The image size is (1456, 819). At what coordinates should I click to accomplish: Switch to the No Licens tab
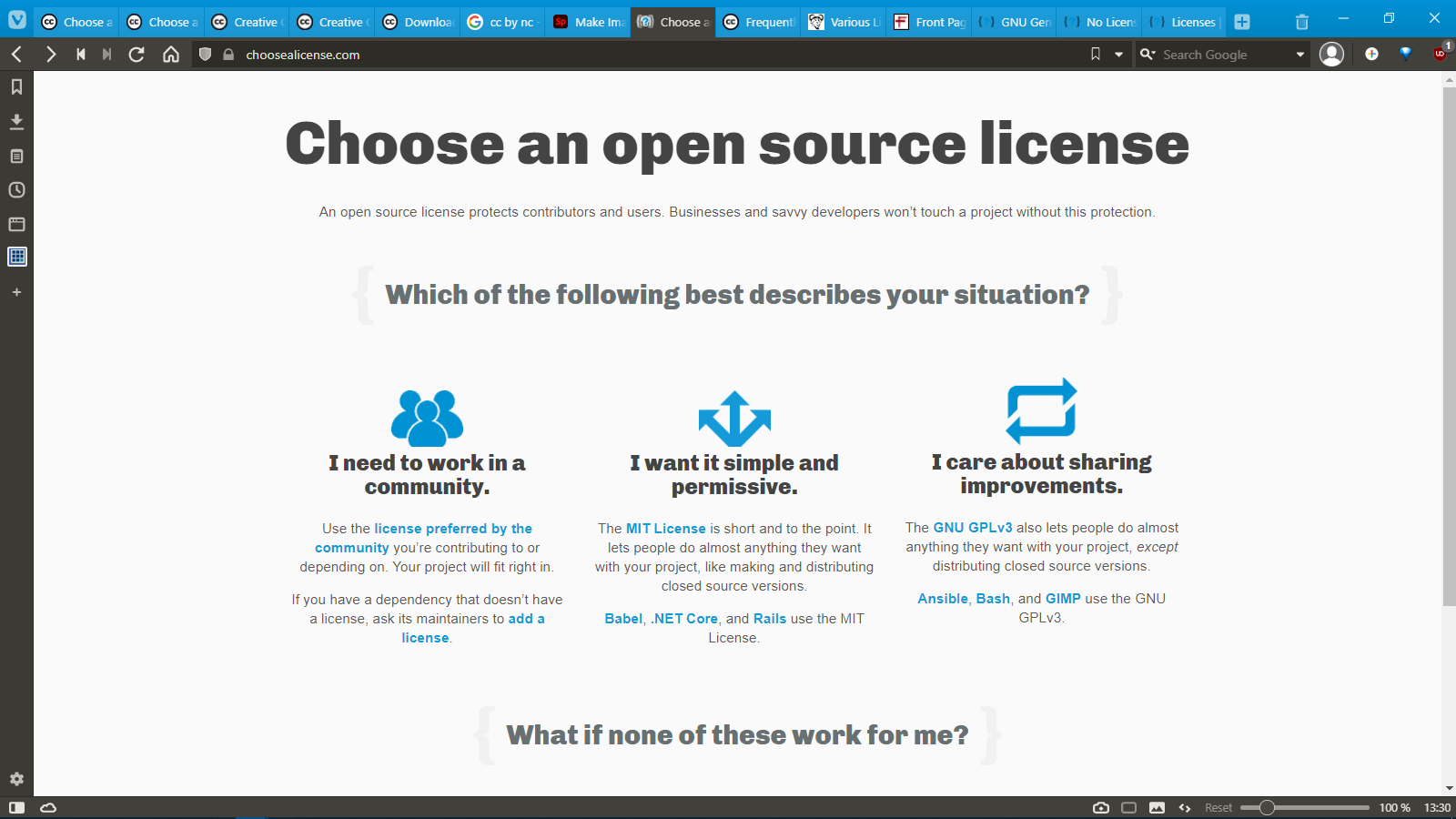pyautogui.click(x=1099, y=22)
